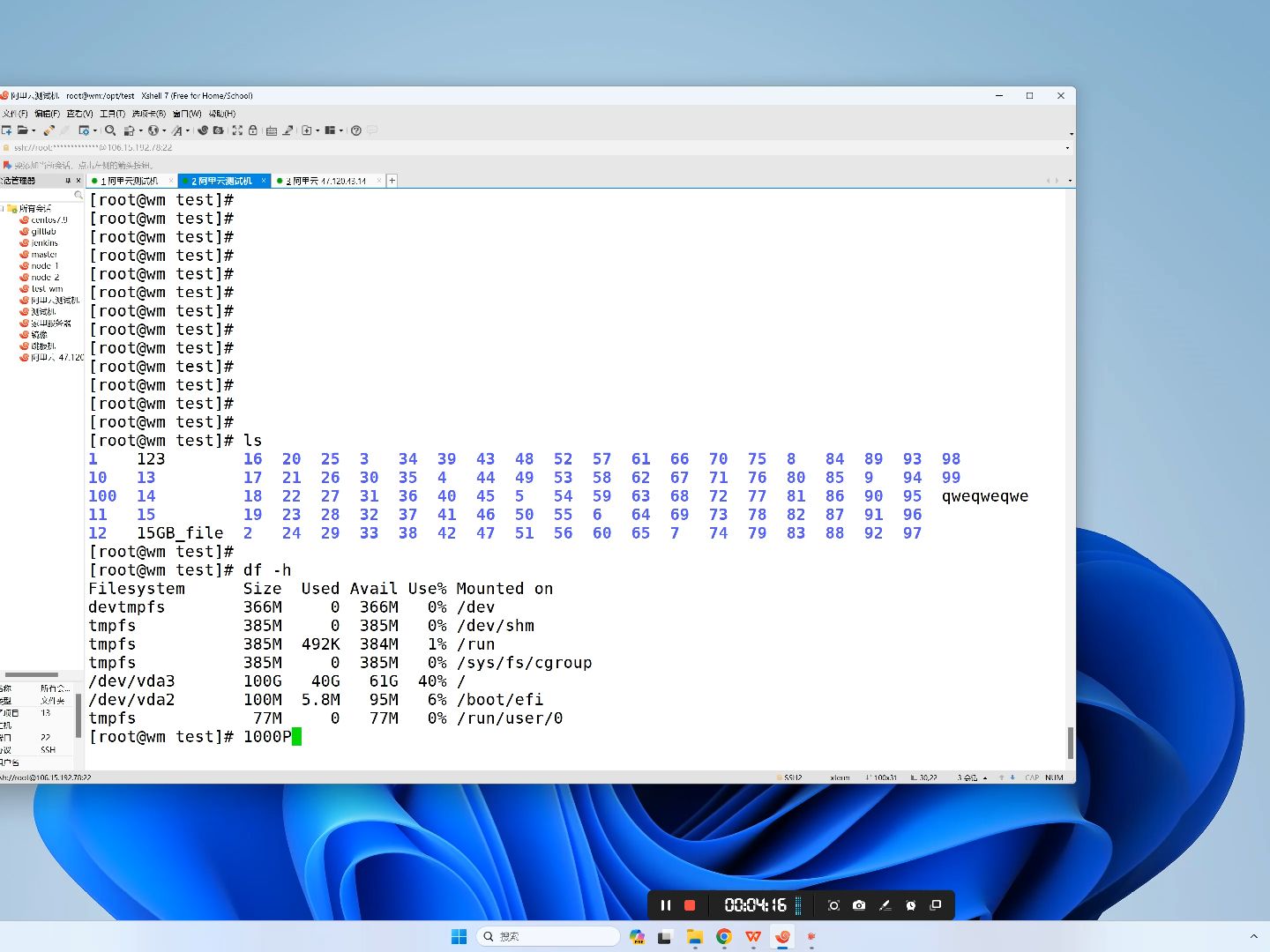This screenshot has height=952, width=1270.
Task: Click the Open Session folder icon
Action: click(23, 130)
